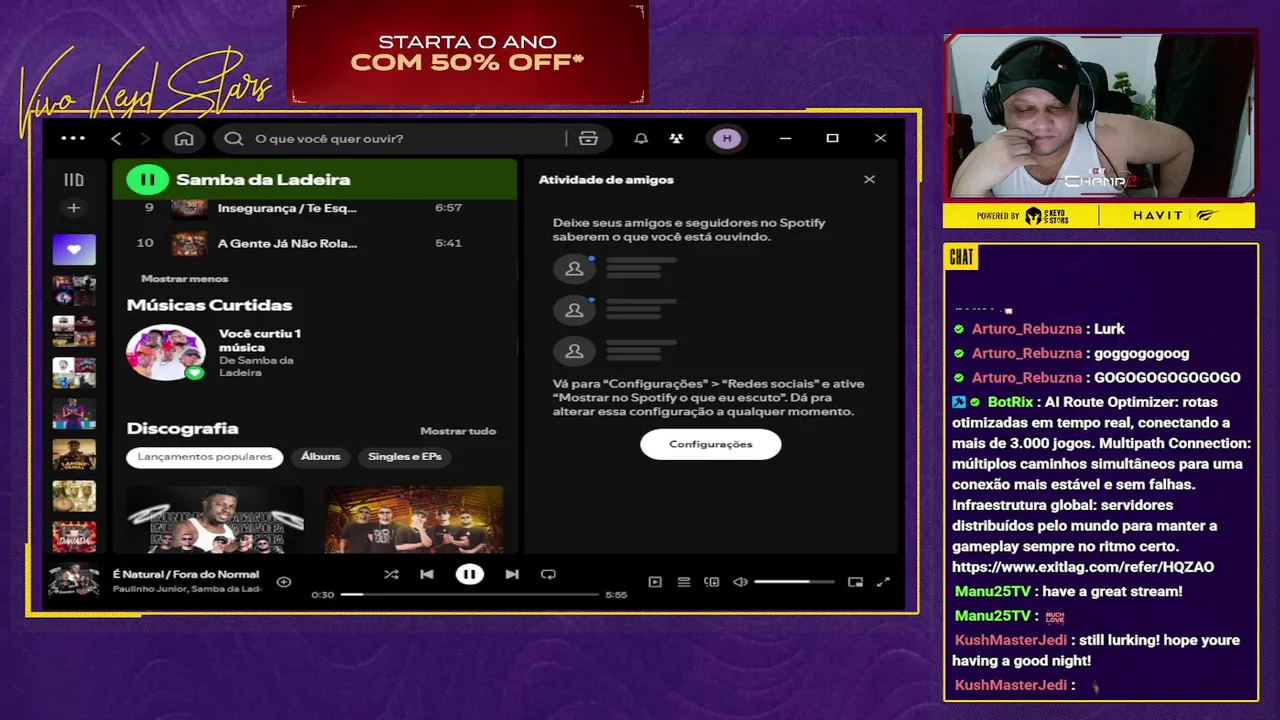Open the Danada playlist thumbnail in sidebar
Screen dimensions: 1280x720
tap(74, 536)
